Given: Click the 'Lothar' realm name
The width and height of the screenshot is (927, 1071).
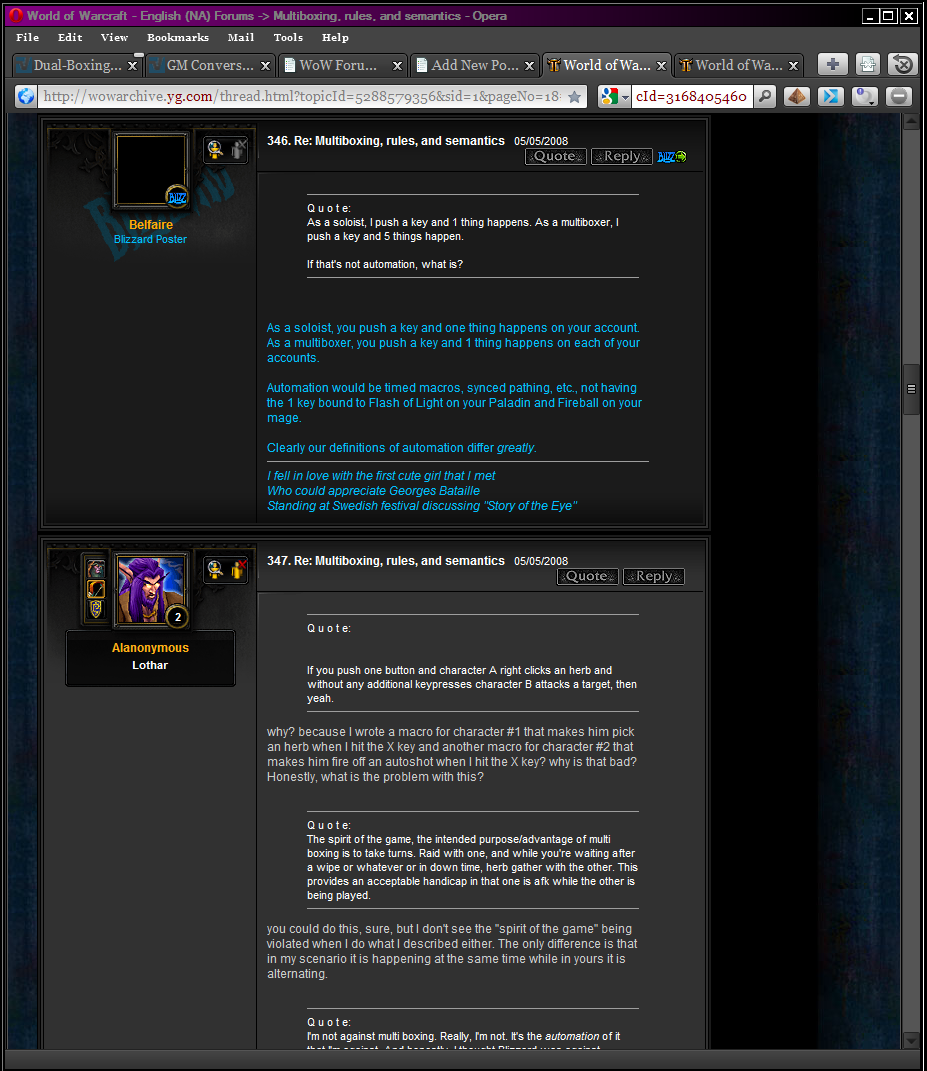Looking at the screenshot, I should tap(150, 665).
